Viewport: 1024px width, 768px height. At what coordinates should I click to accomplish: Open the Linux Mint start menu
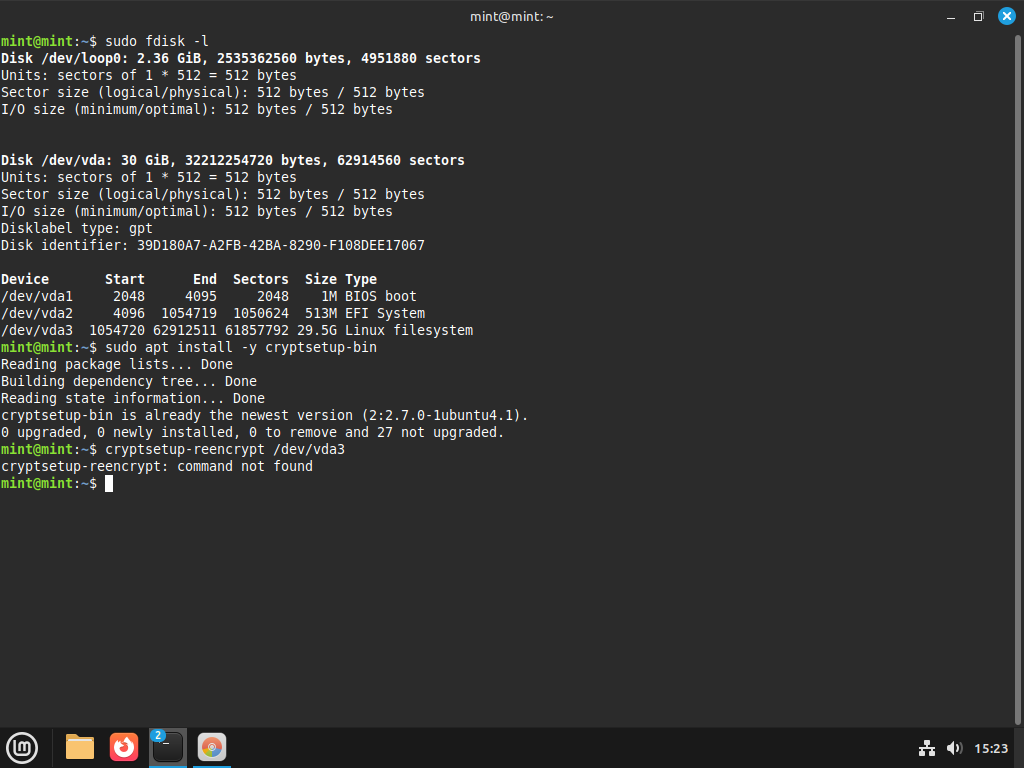click(x=22, y=746)
